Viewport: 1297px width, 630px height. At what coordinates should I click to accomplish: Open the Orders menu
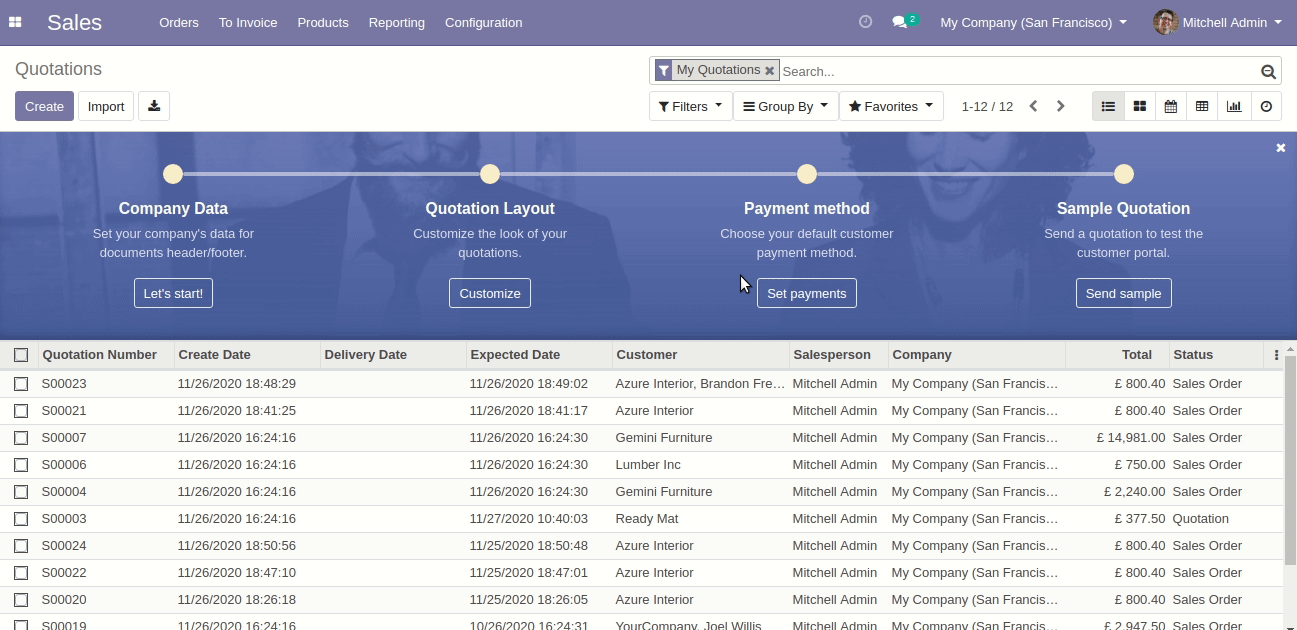click(179, 22)
